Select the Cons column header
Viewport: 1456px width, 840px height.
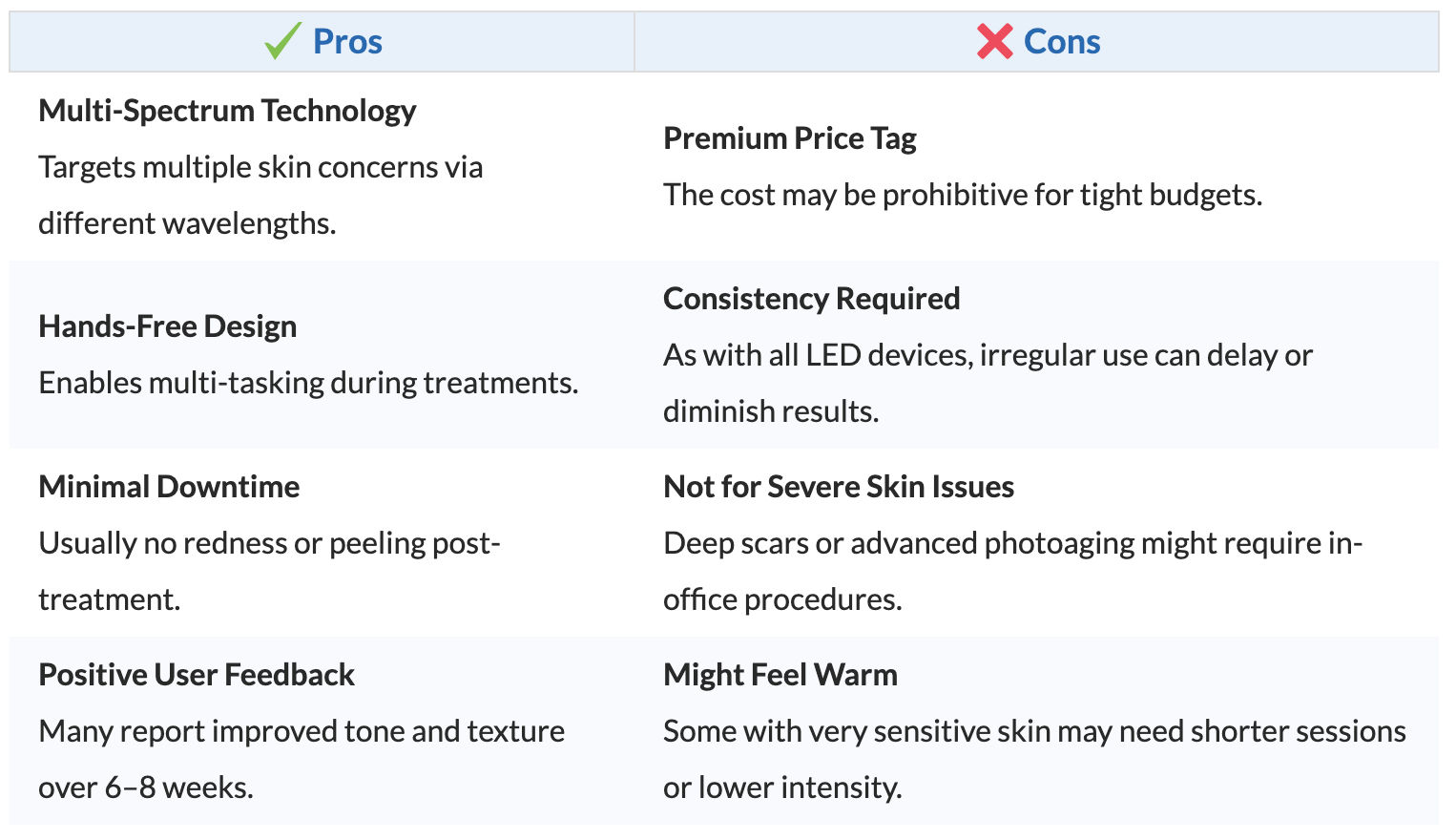pyautogui.click(x=1037, y=42)
